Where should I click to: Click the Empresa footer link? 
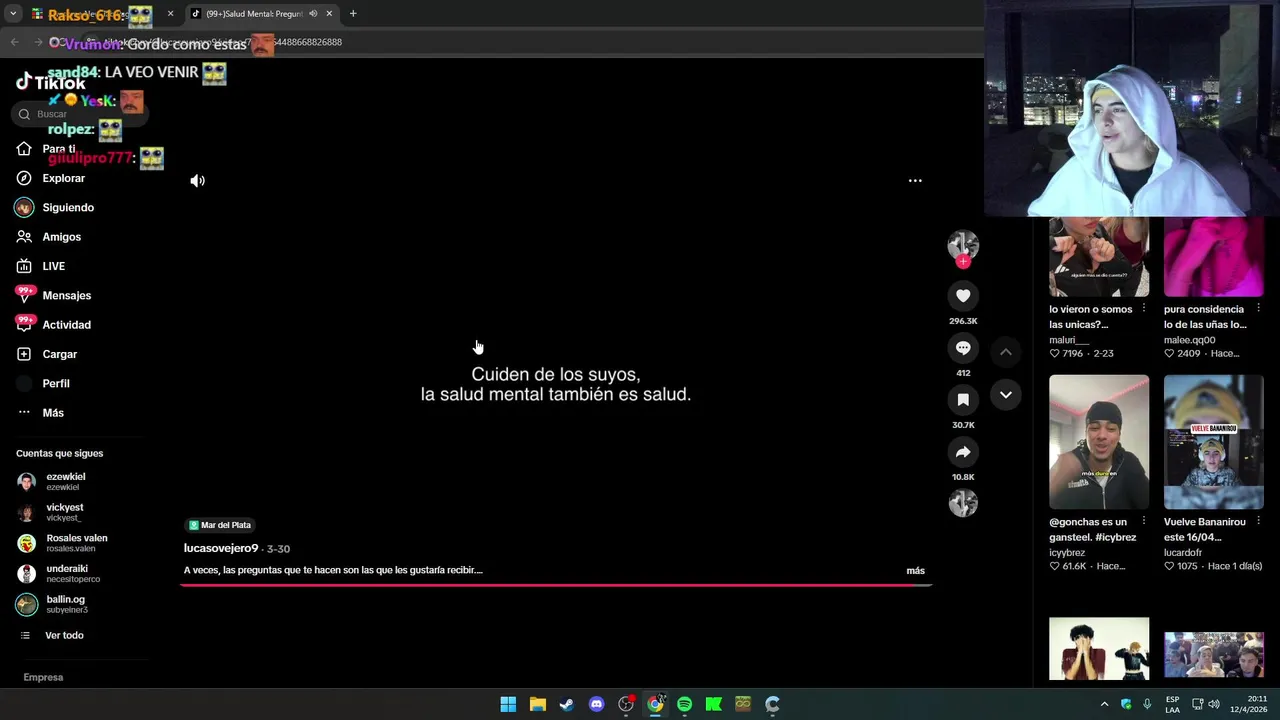43,677
